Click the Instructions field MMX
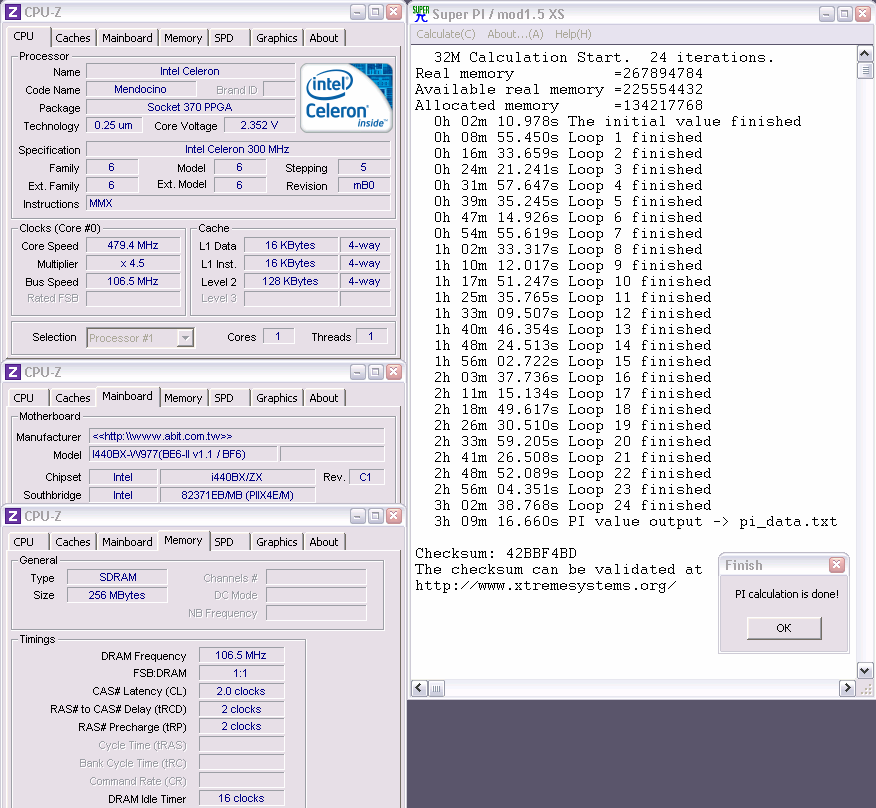Image resolution: width=876 pixels, height=808 pixels. point(238,203)
